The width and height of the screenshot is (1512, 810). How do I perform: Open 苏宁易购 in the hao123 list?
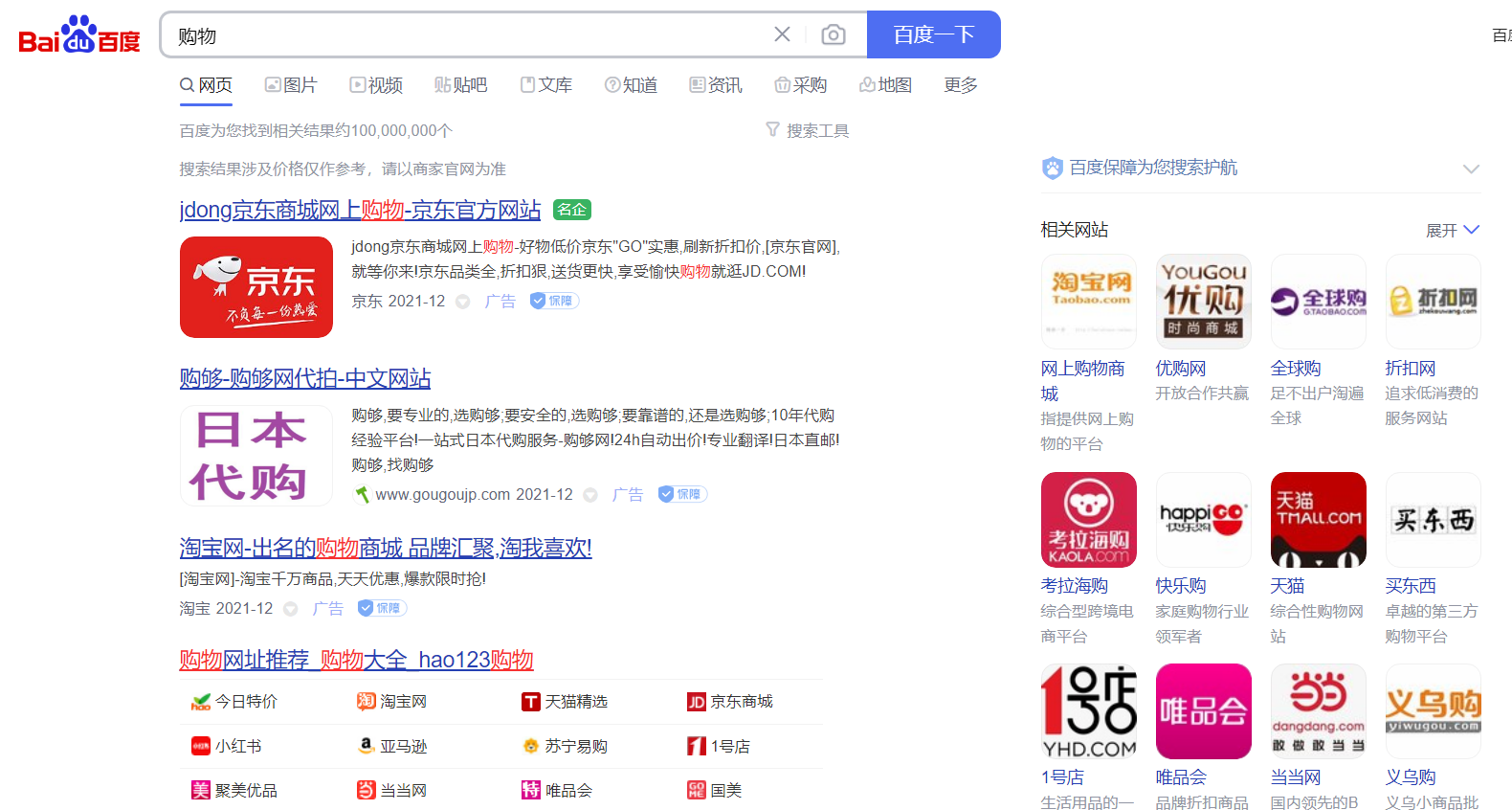tap(565, 746)
